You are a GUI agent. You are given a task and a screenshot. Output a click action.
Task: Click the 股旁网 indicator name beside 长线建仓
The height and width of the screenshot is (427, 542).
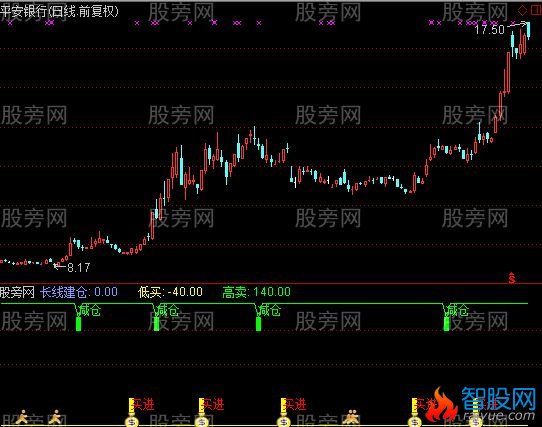click(x=17, y=292)
